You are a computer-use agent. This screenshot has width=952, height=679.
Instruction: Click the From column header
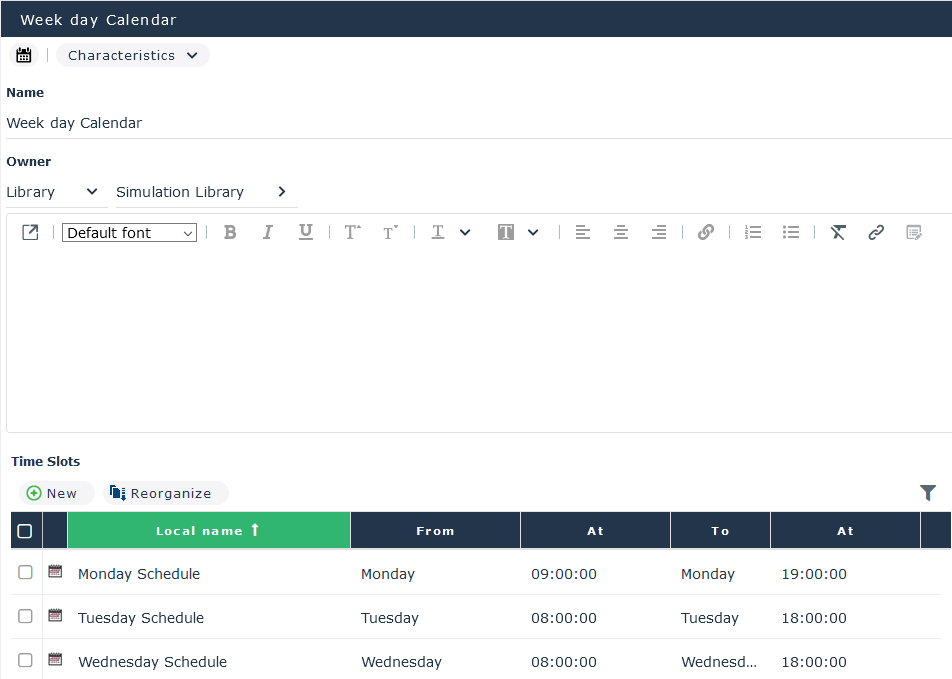(435, 531)
